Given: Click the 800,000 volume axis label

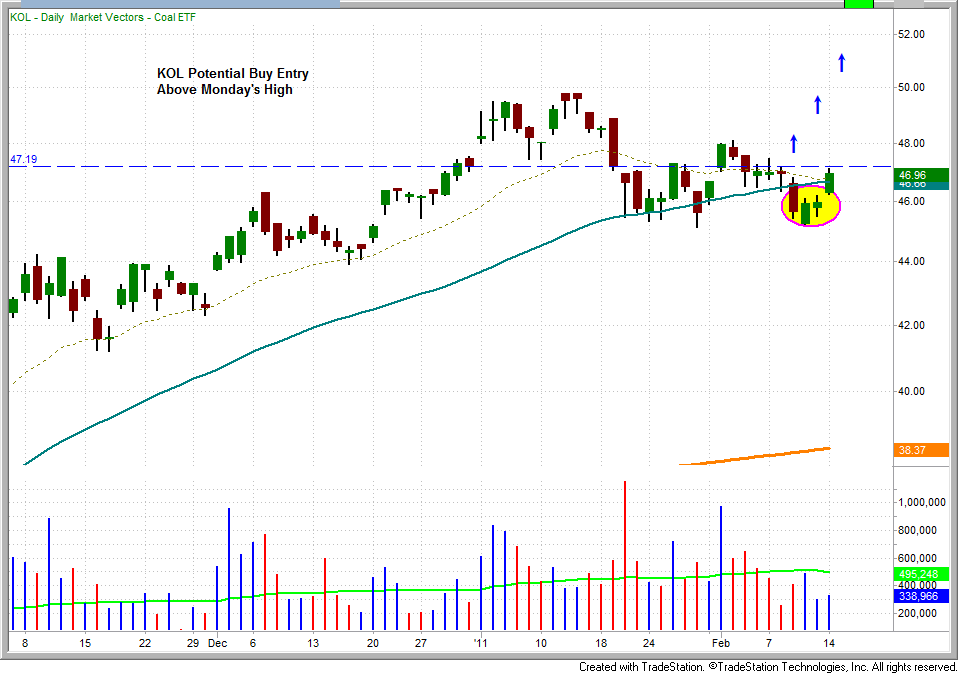Looking at the screenshot, I should [x=916, y=530].
